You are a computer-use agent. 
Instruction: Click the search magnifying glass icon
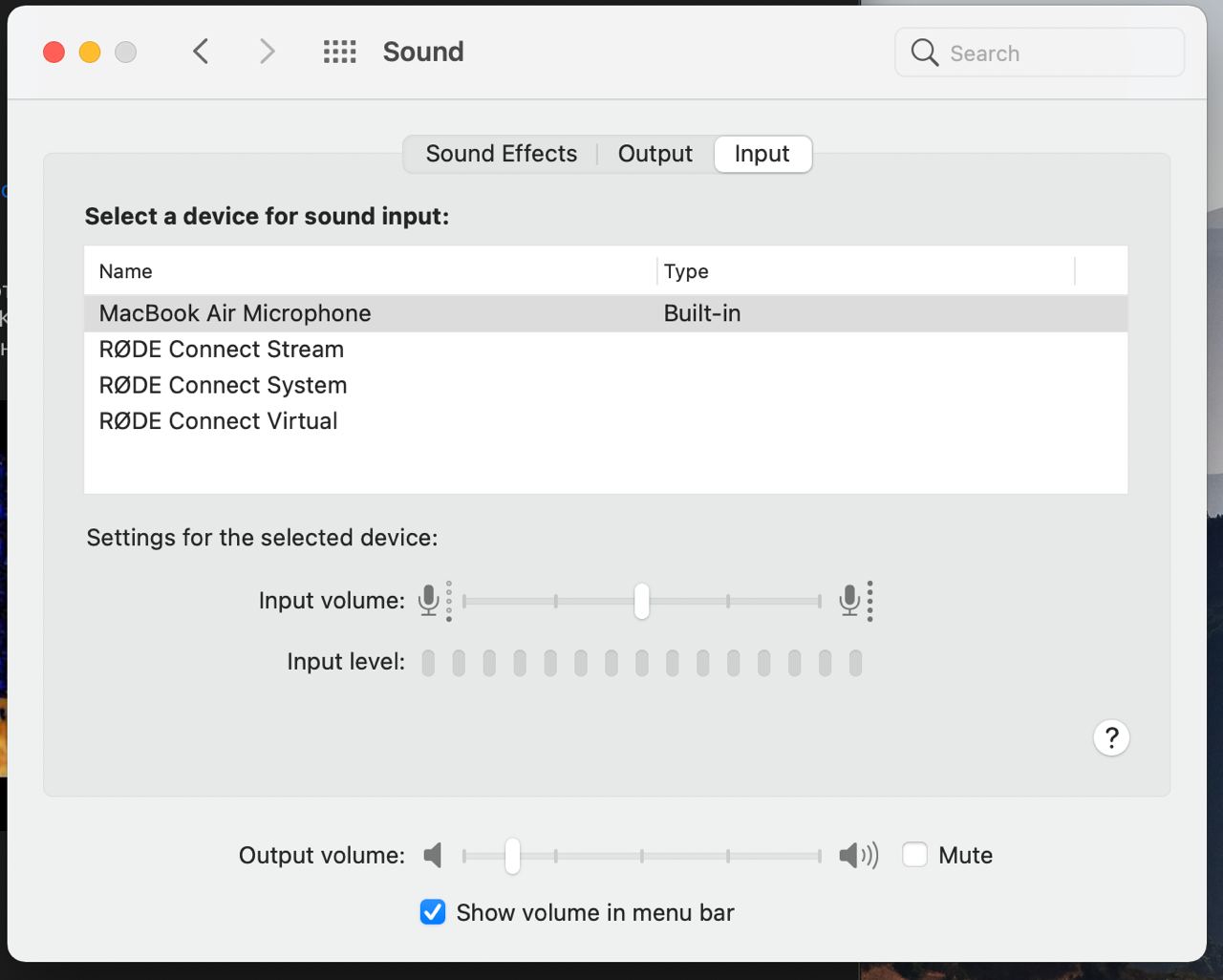(924, 53)
